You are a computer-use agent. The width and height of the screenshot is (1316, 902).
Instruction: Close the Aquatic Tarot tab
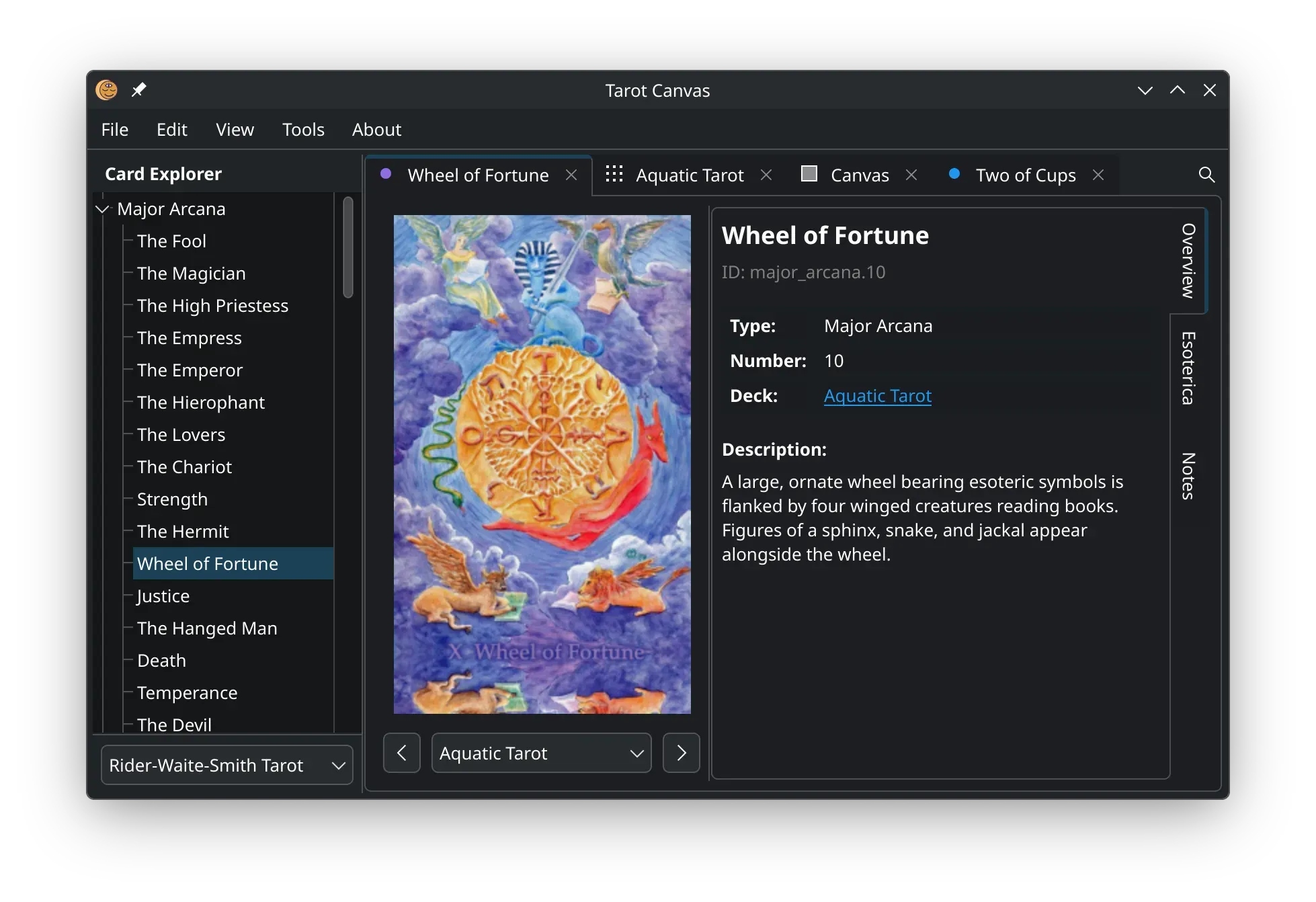[766, 175]
